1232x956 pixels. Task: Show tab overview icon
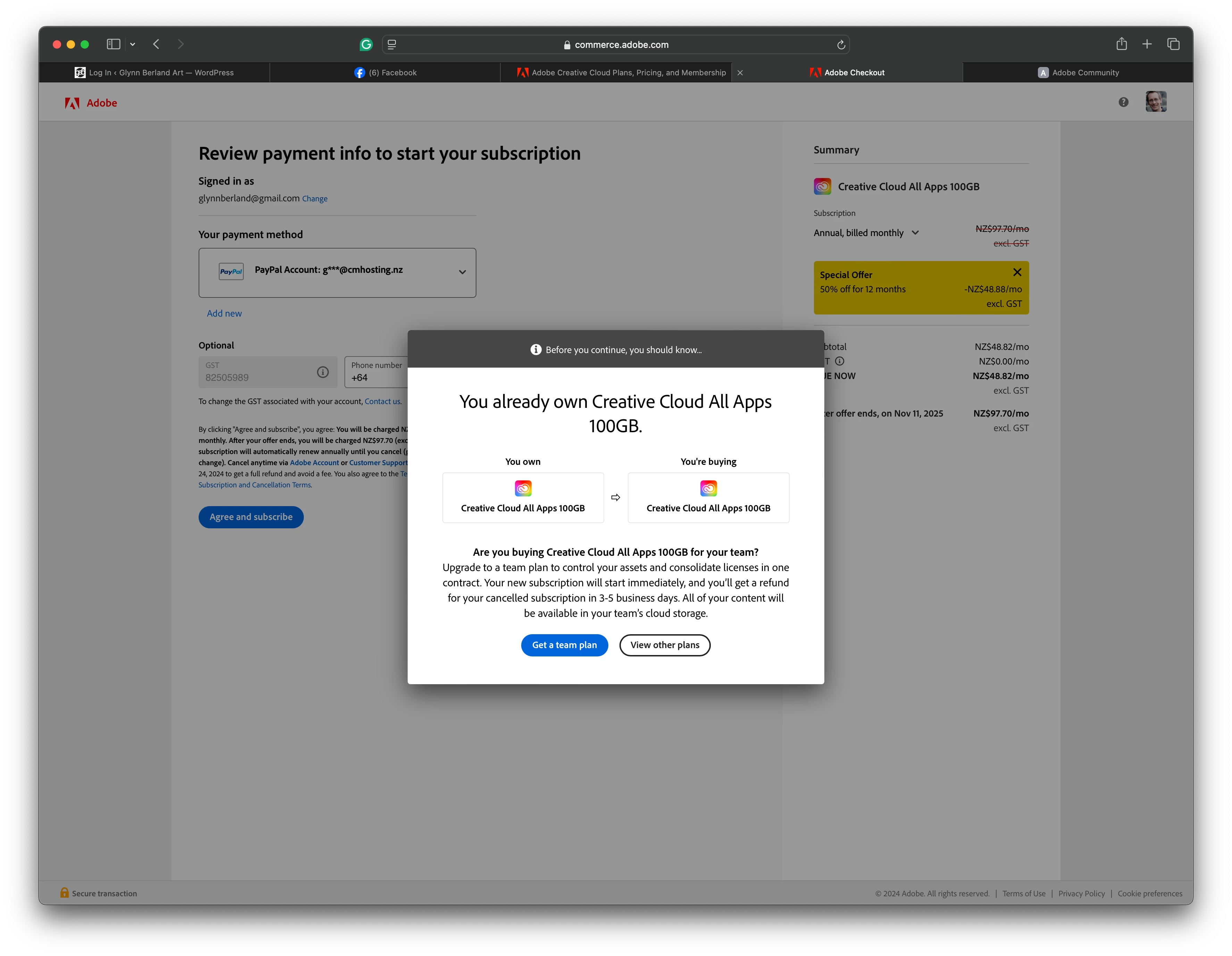[x=1173, y=44]
